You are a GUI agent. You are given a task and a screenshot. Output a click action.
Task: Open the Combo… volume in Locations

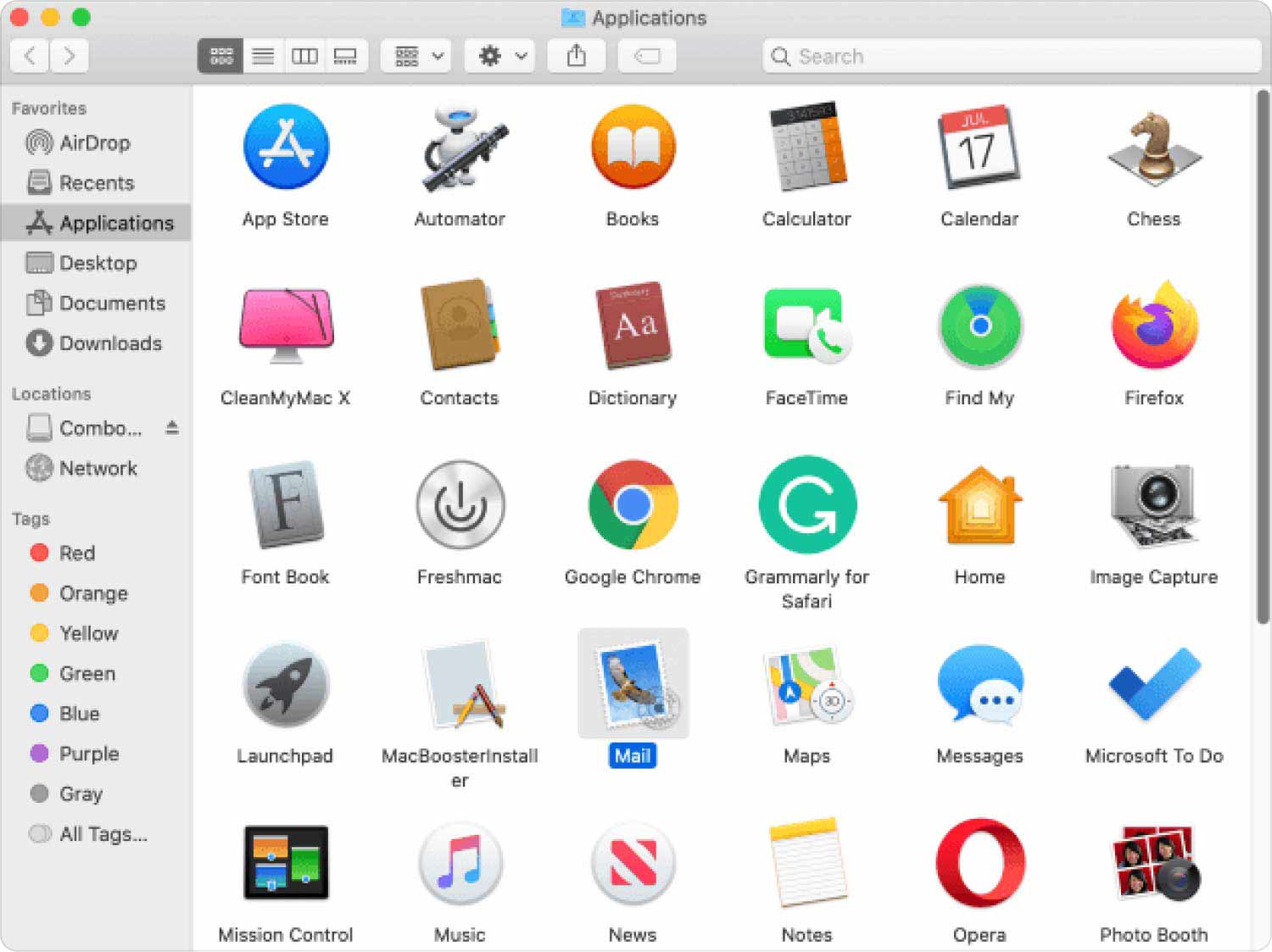[85, 428]
